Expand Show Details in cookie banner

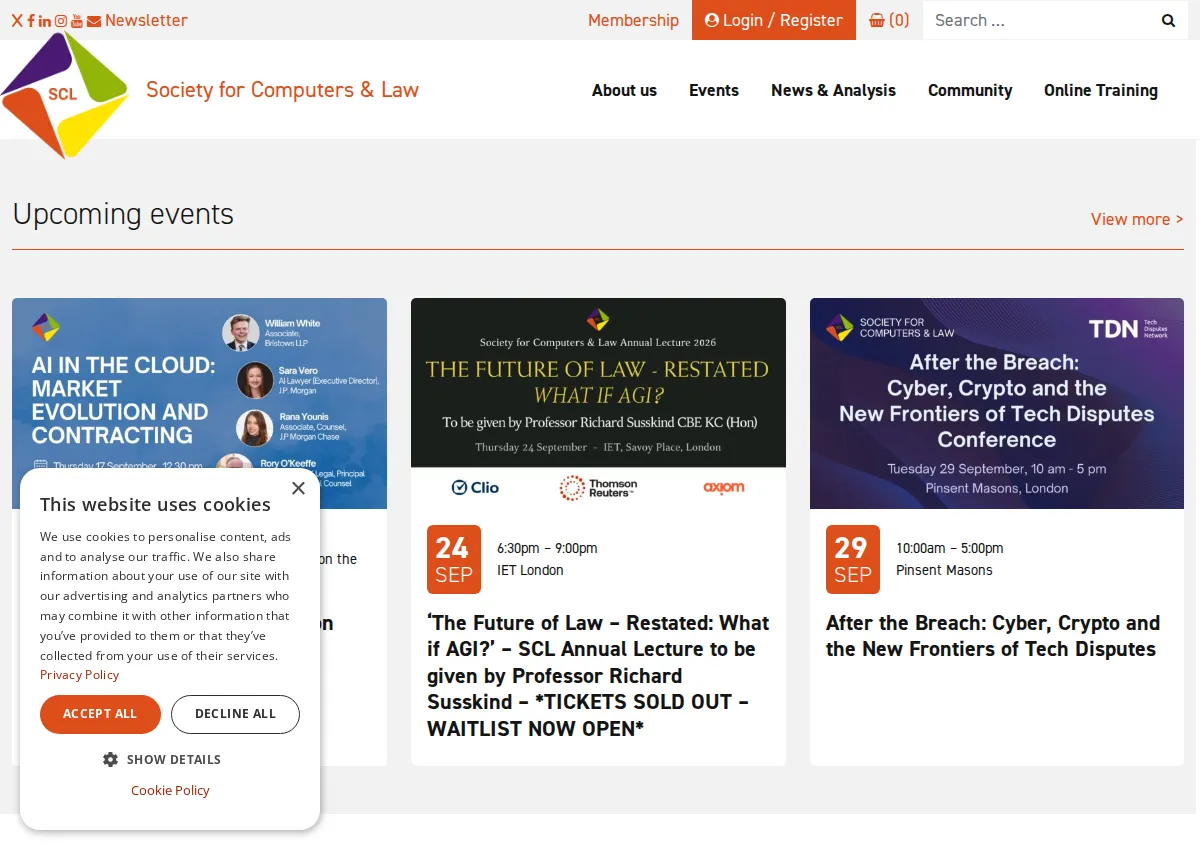tap(162, 760)
